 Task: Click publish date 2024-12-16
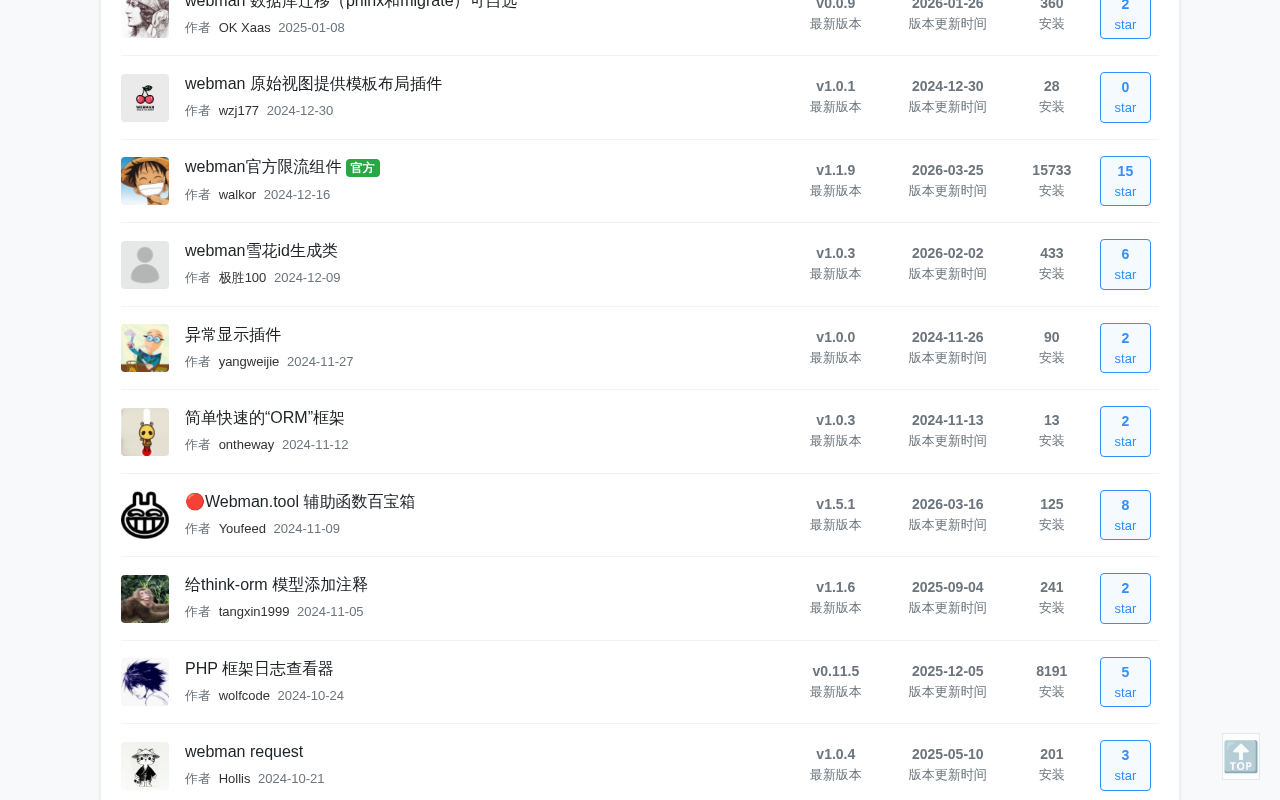297,195
